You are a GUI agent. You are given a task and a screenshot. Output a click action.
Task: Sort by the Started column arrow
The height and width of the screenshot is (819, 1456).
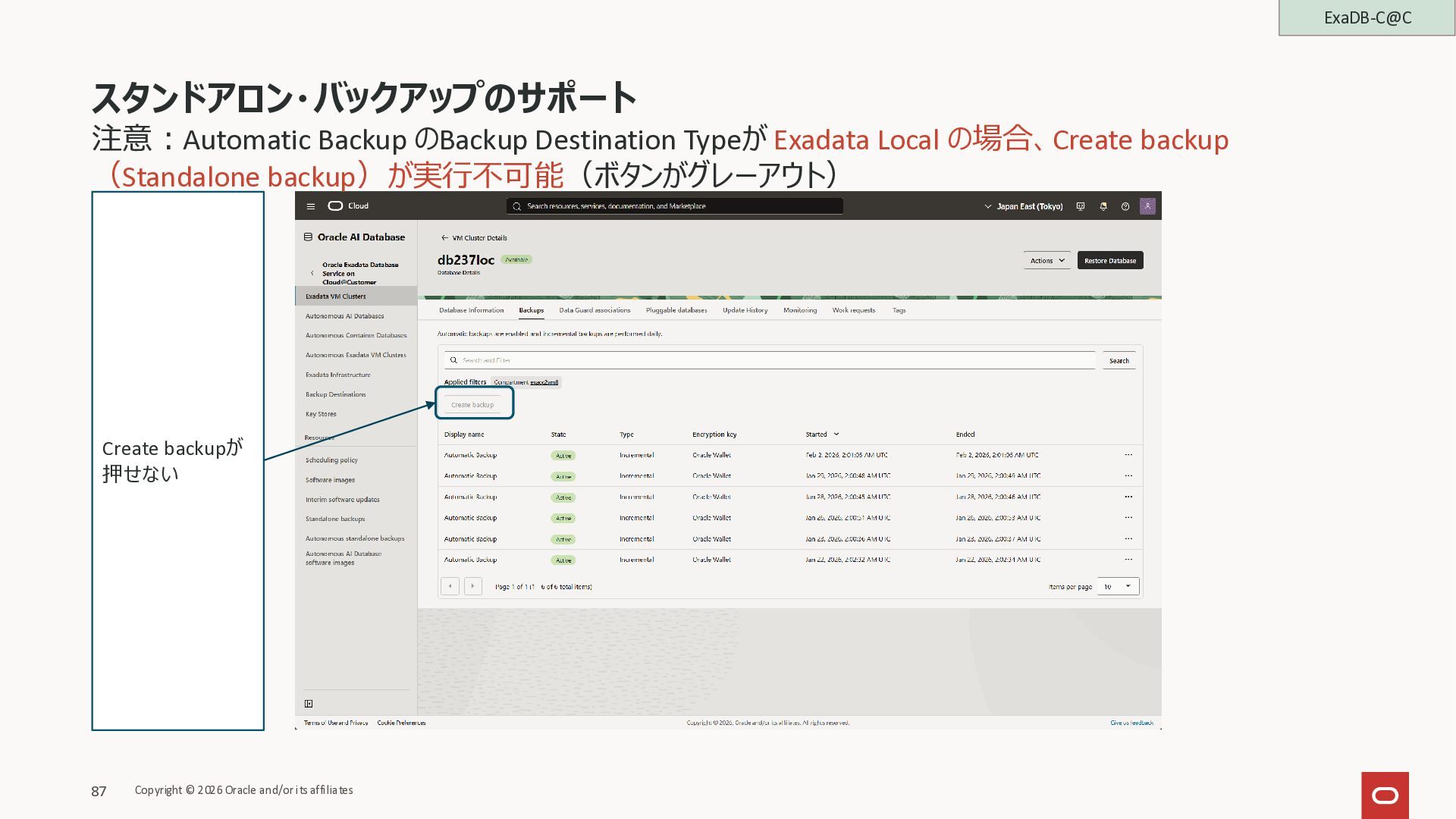coord(836,435)
